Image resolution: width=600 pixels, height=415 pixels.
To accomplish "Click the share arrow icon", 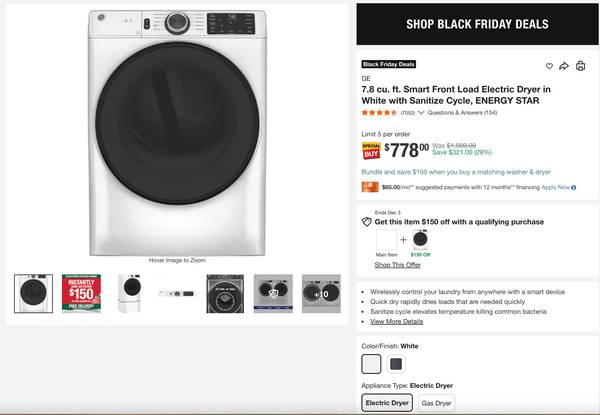I will click(x=564, y=66).
